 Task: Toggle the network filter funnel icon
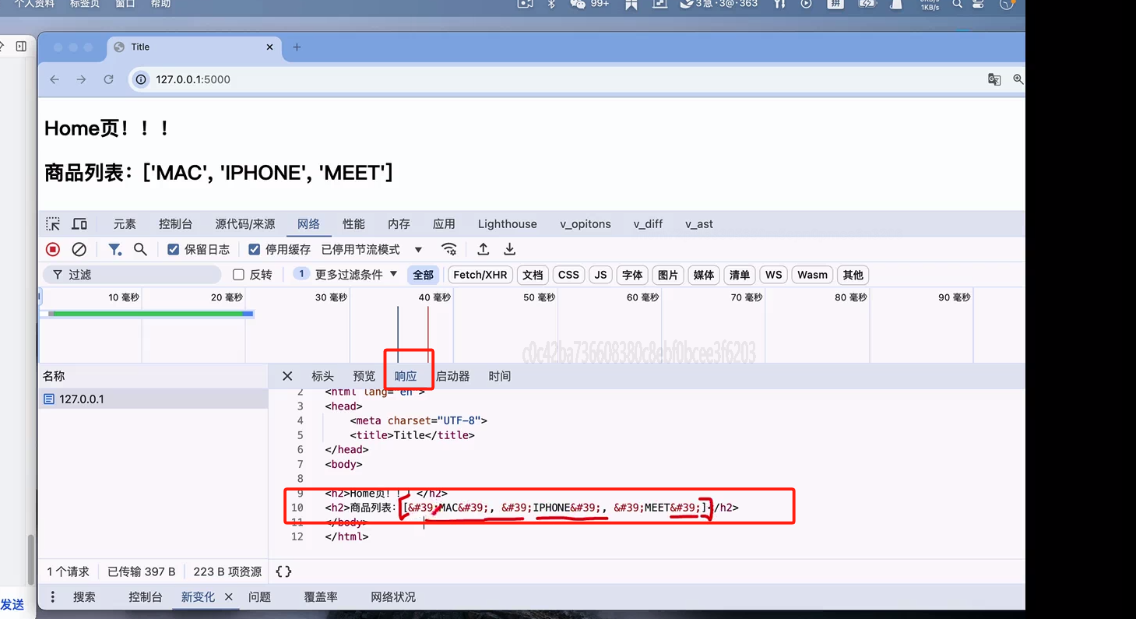click(x=114, y=249)
